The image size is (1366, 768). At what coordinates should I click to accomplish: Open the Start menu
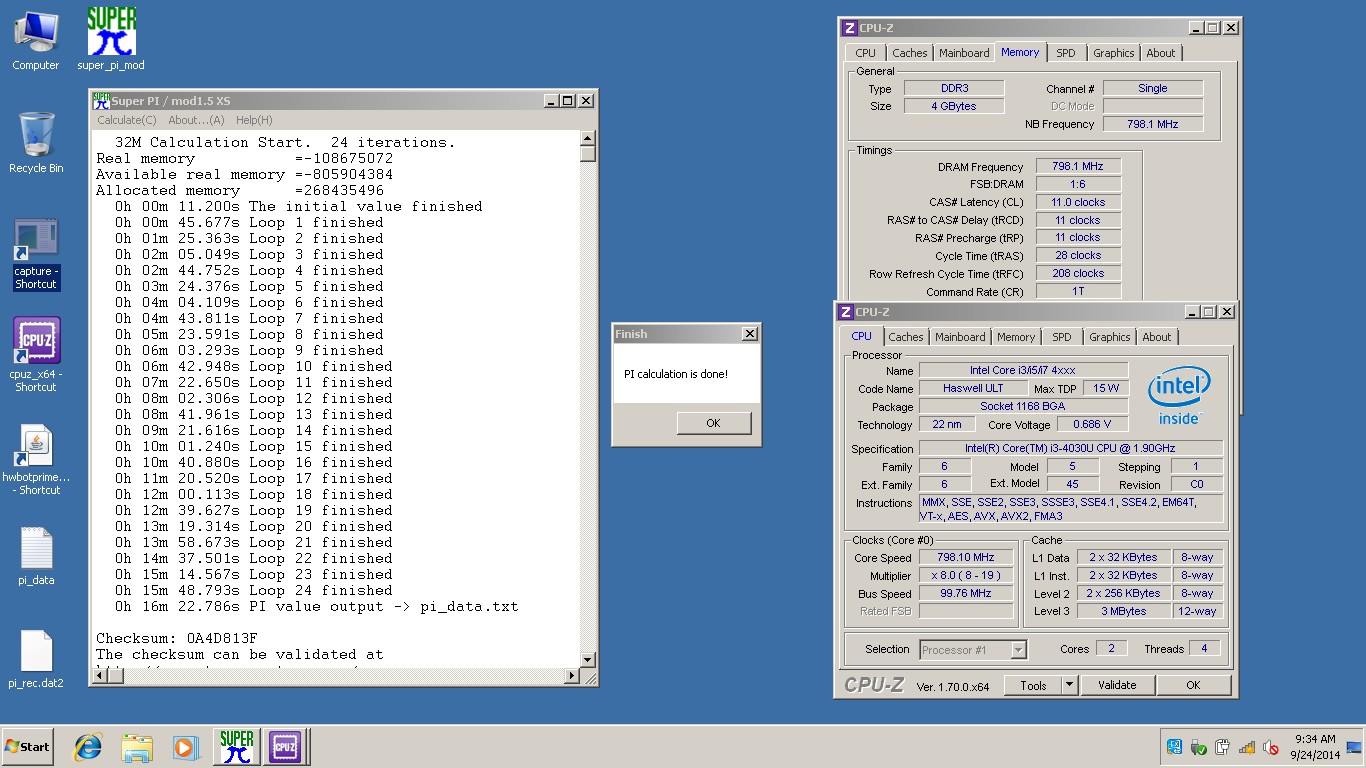click(x=27, y=747)
